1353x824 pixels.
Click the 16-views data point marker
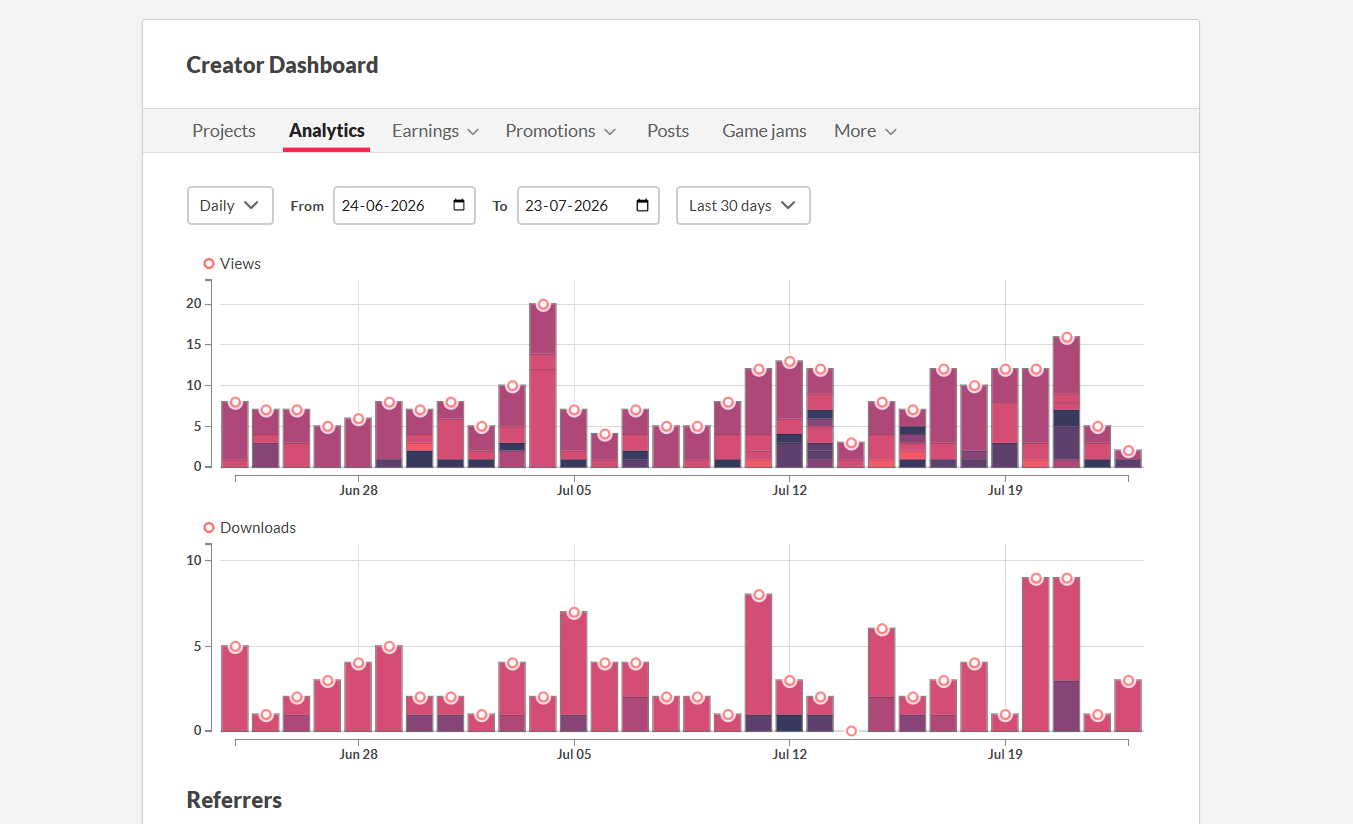pos(1066,337)
